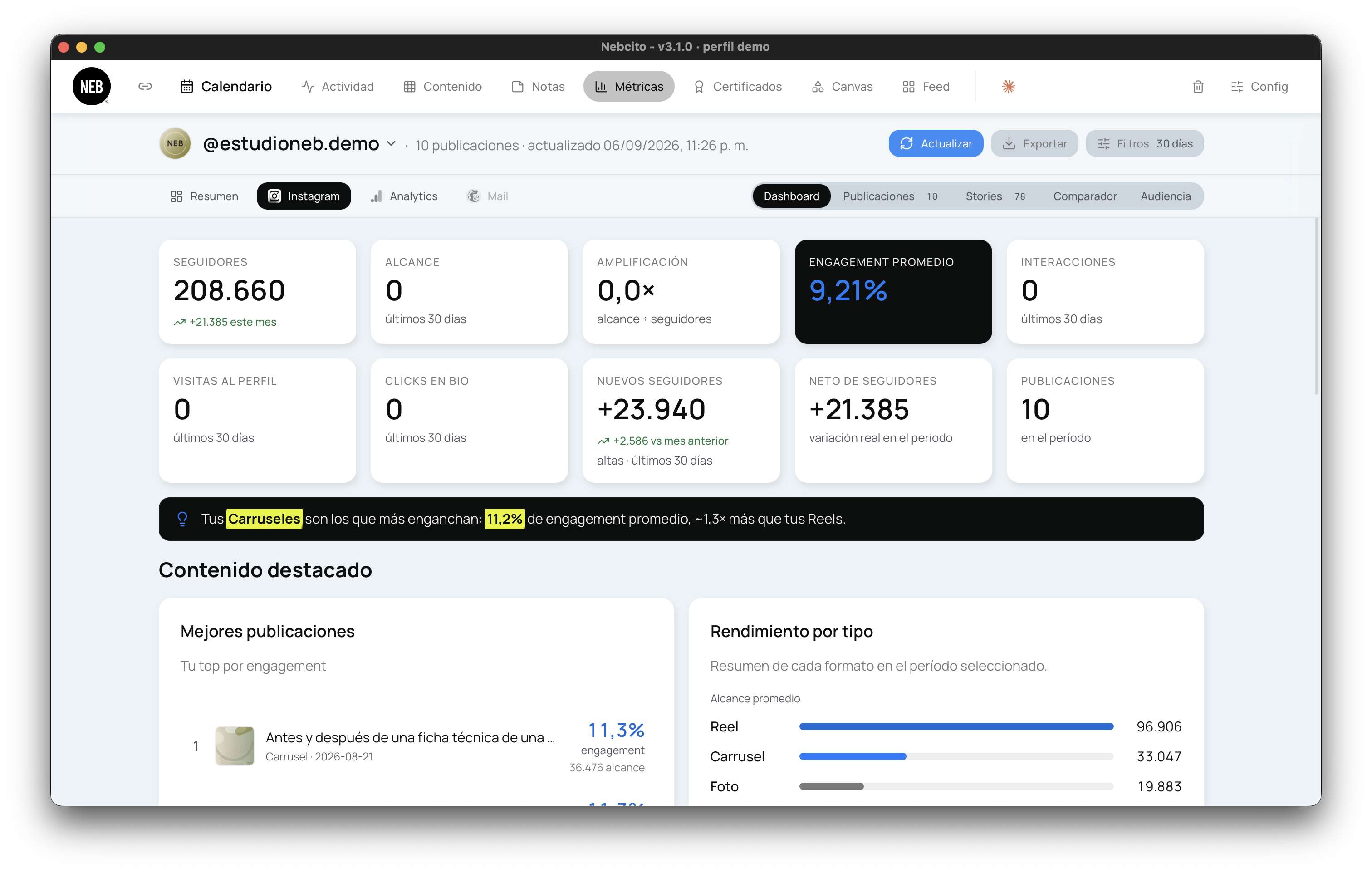Click the Neto de Seguidores card
1372x873 pixels.
pyautogui.click(x=893, y=421)
